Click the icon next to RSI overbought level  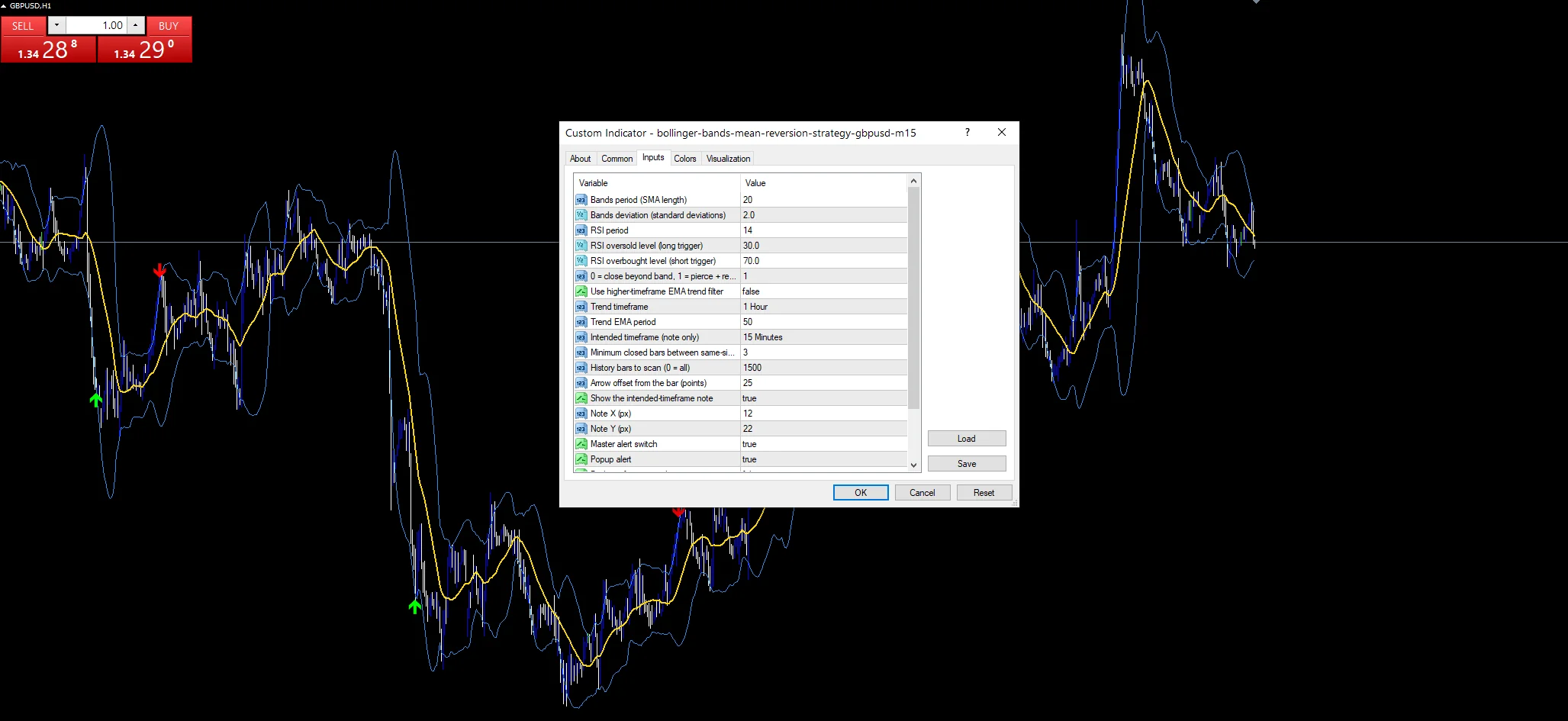[x=581, y=261]
